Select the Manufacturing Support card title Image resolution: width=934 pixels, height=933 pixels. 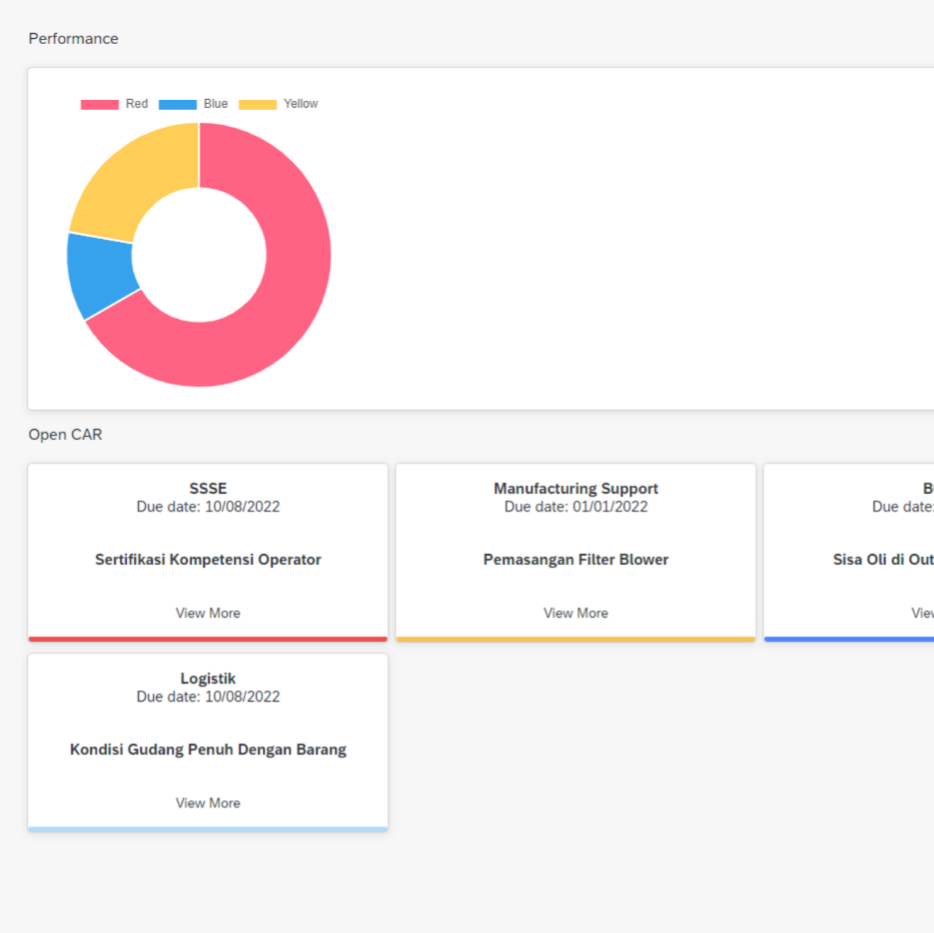click(x=576, y=489)
